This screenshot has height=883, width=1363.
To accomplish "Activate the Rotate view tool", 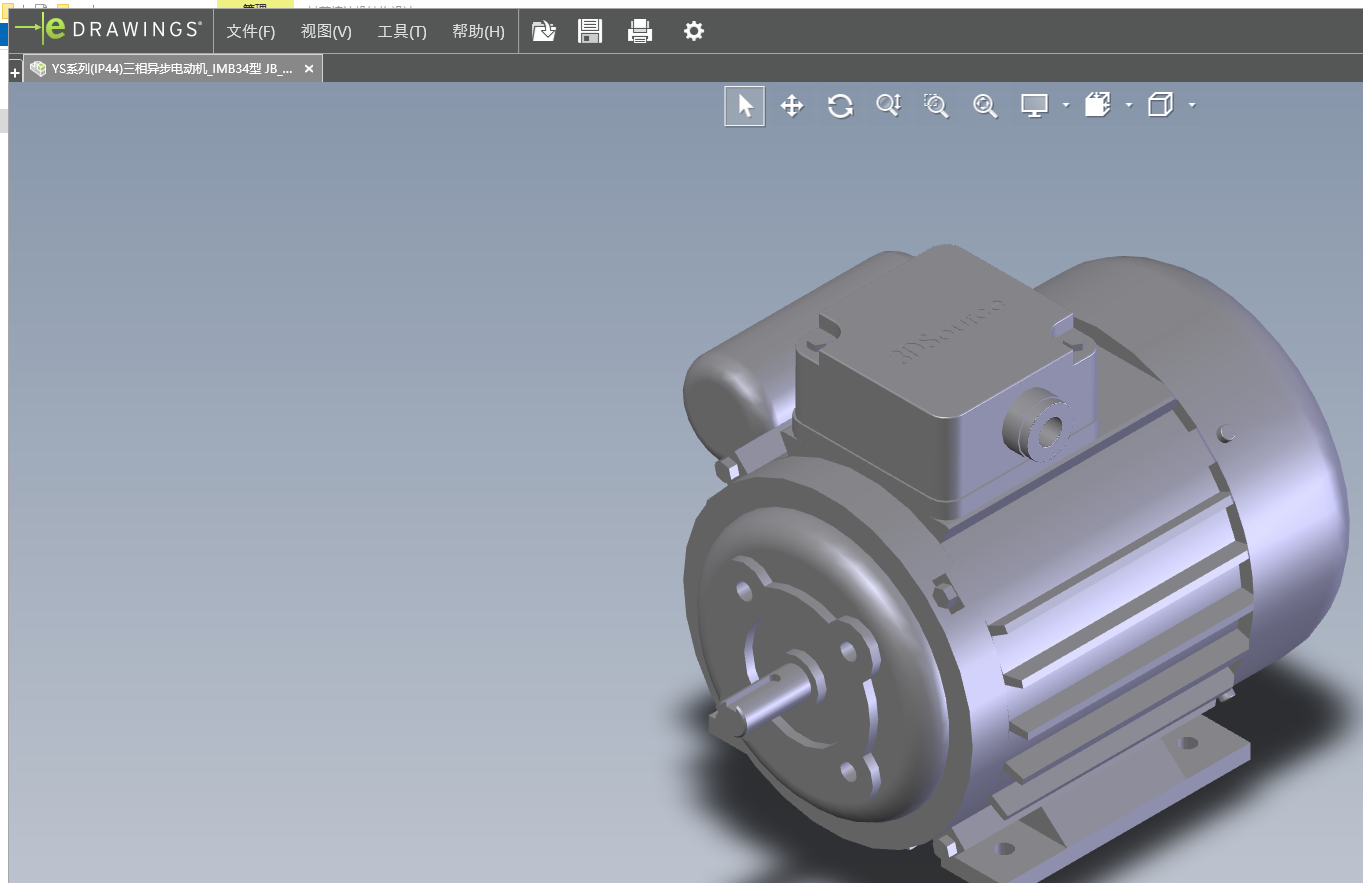I will click(x=840, y=106).
